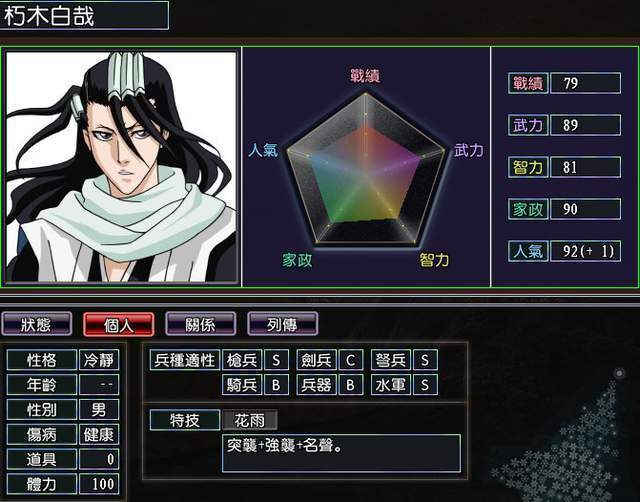The height and width of the screenshot is (502, 640).
Task: Click the 智力 stat label box
Action: pos(528,167)
